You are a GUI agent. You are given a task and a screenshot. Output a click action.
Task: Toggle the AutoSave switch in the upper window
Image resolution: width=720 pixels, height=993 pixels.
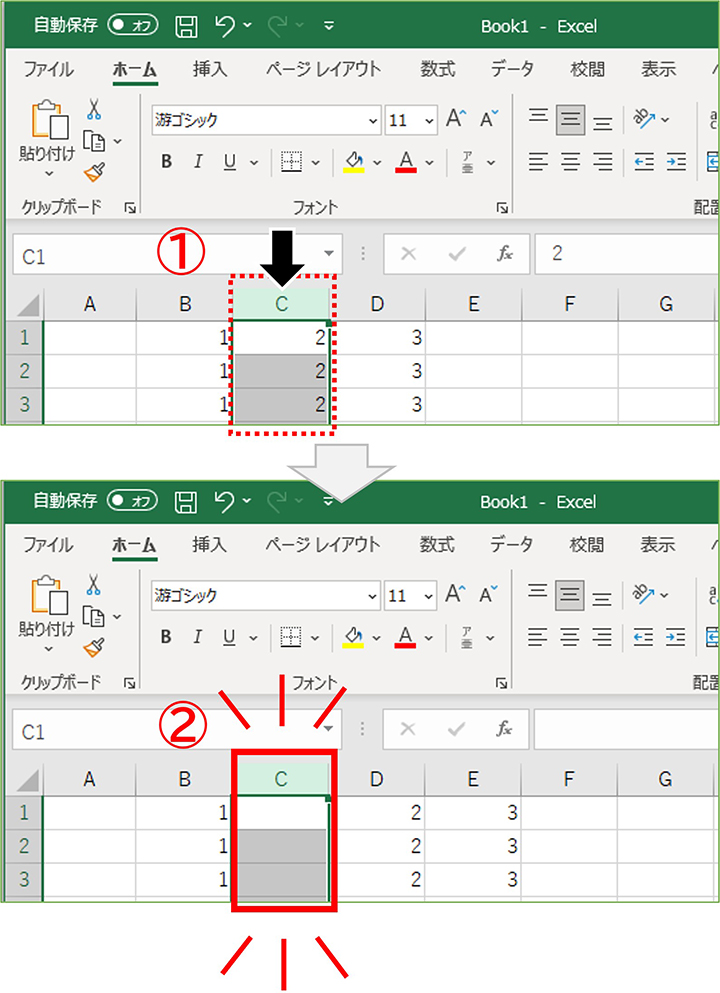click(x=133, y=25)
